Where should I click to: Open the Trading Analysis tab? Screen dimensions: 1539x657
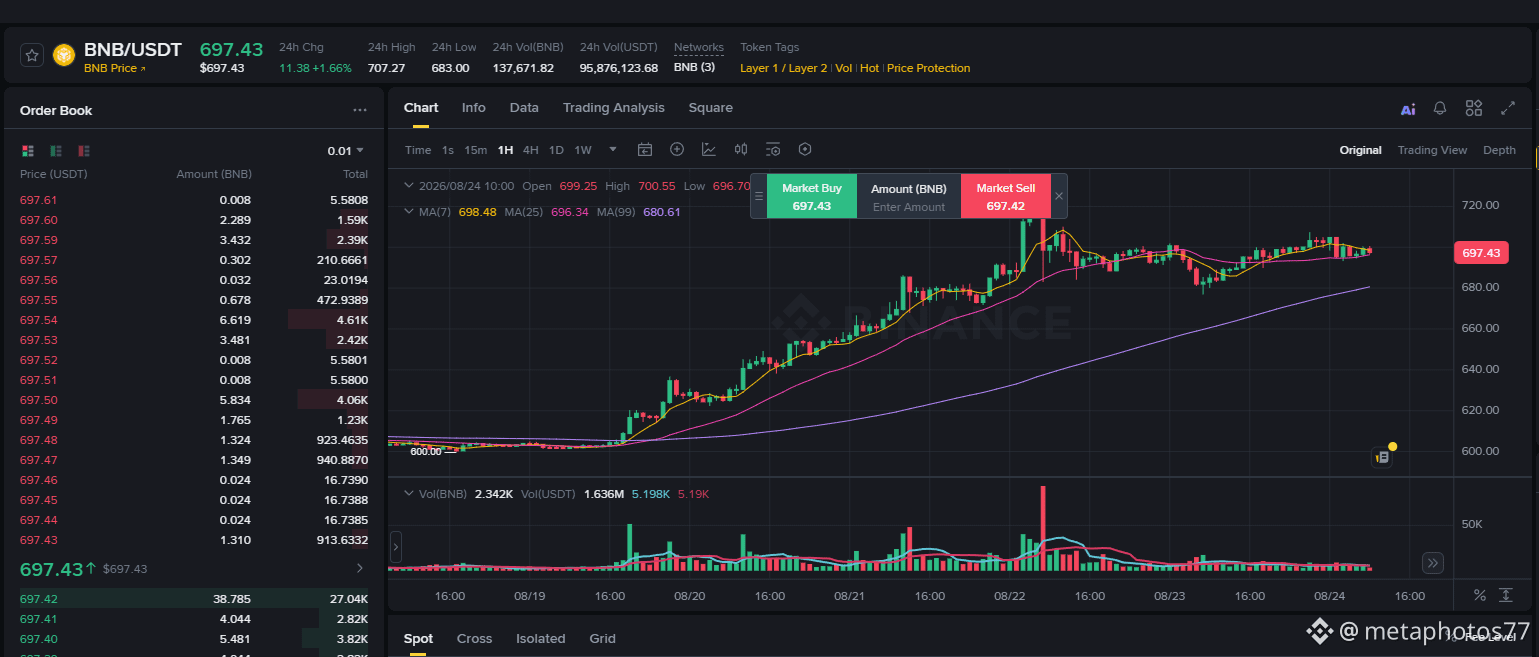614,108
